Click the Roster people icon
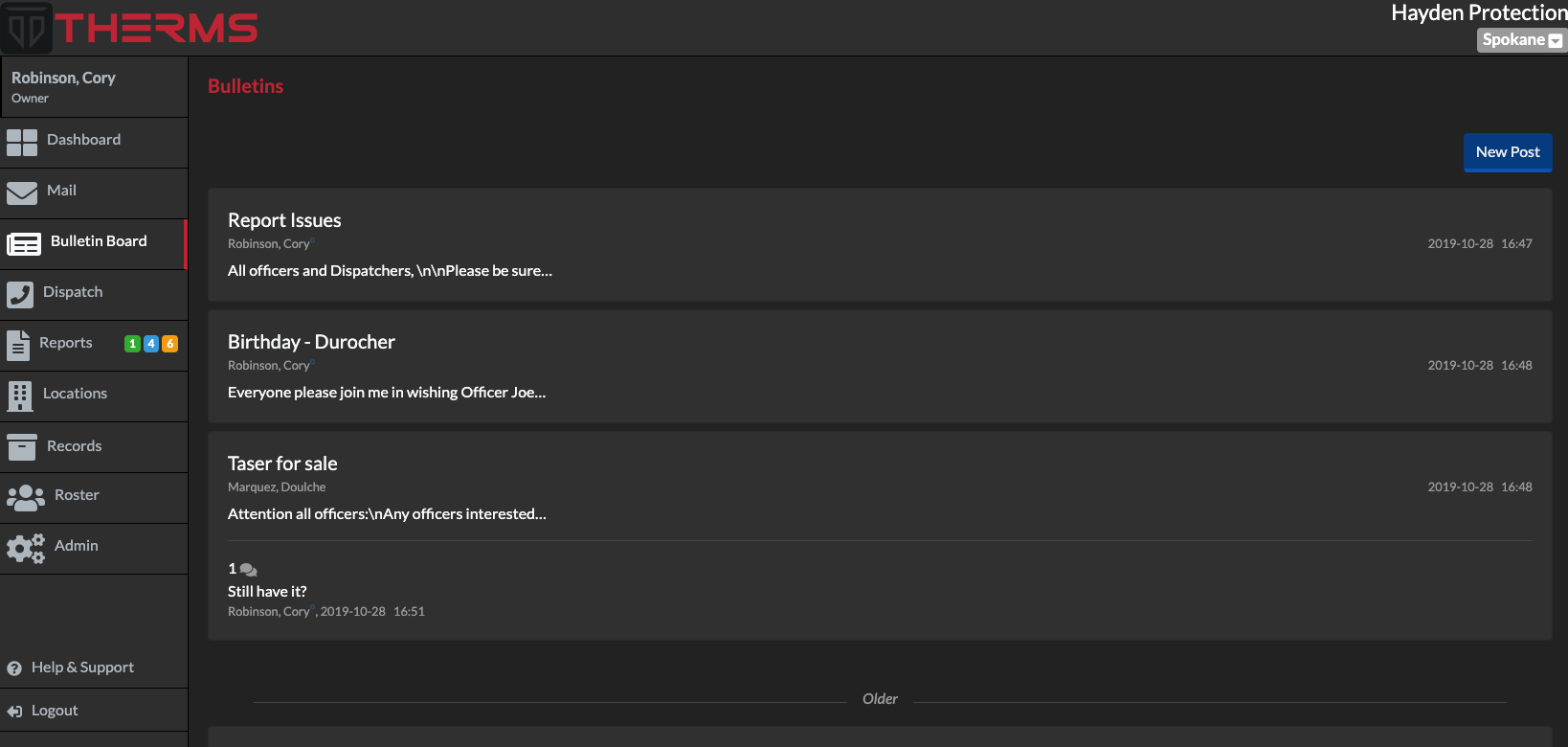 point(25,497)
